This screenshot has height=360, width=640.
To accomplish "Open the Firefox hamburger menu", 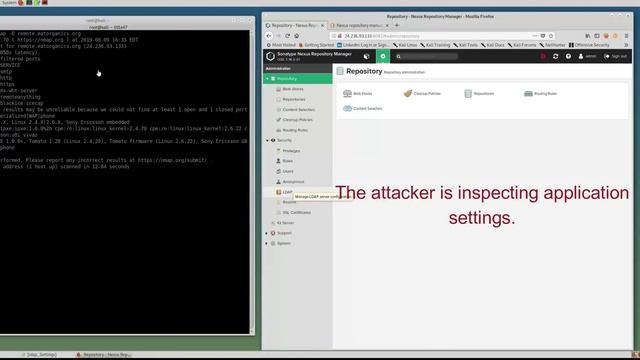I will tap(626, 36).
